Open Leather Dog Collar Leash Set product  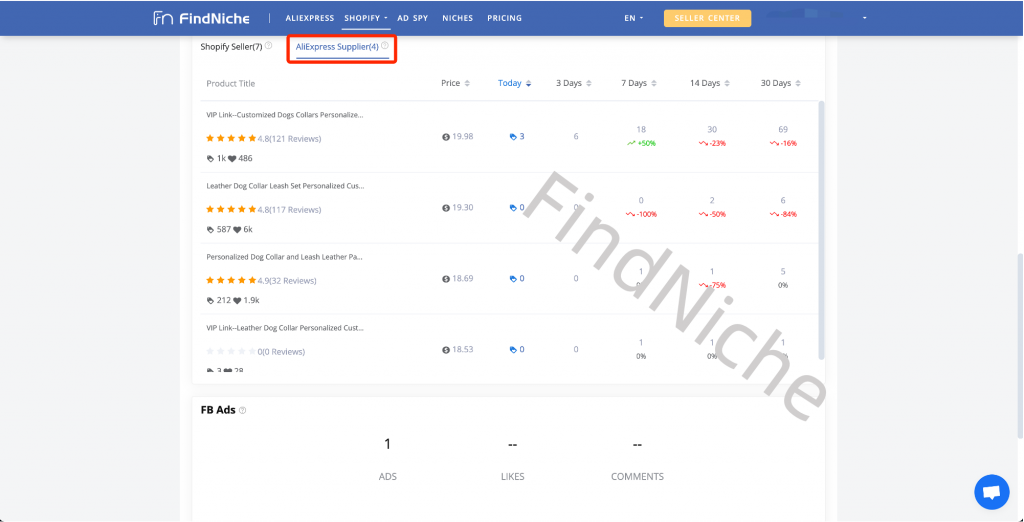click(285, 186)
